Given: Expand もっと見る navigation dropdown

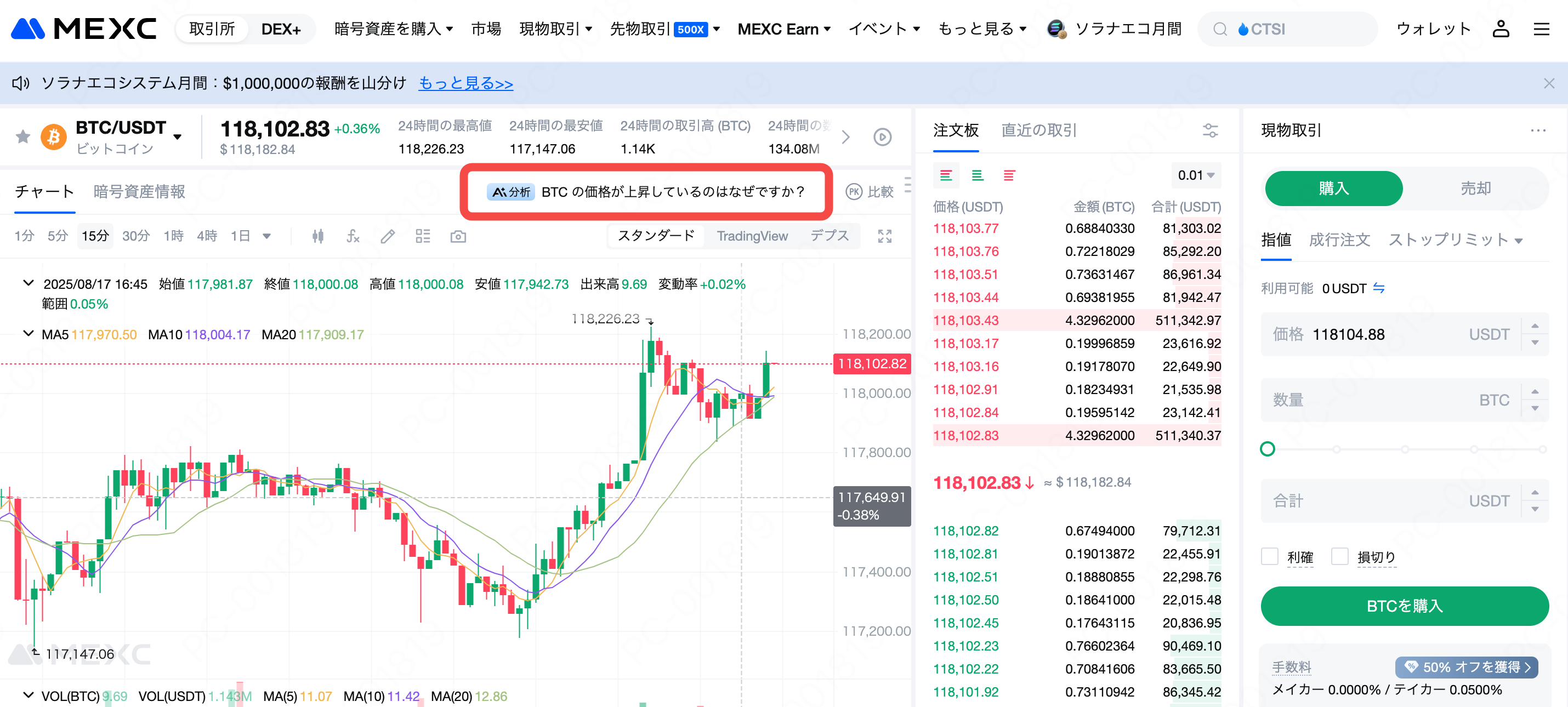Looking at the screenshot, I should (x=982, y=28).
